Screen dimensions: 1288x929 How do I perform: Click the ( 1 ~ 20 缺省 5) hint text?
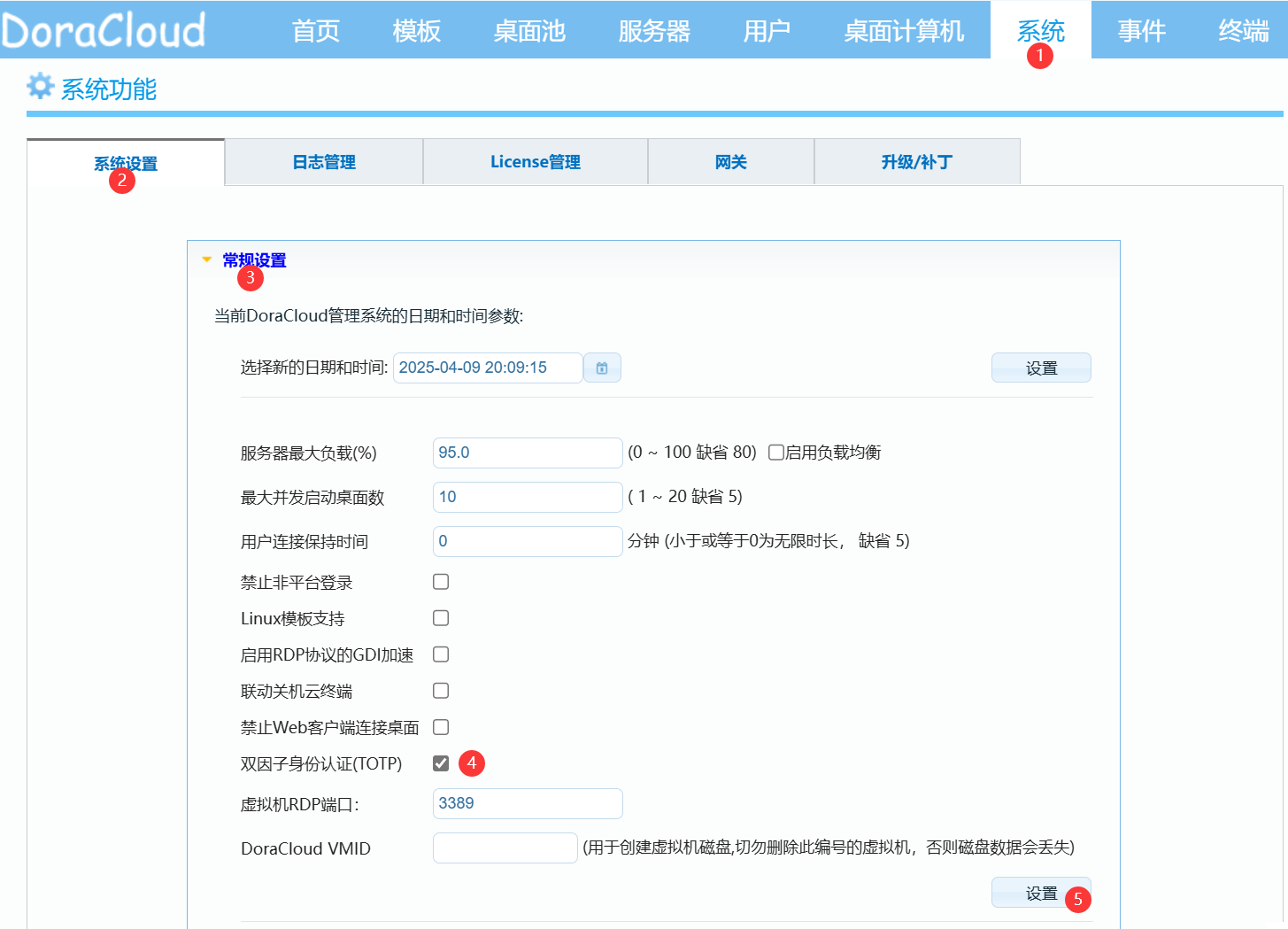[685, 497]
